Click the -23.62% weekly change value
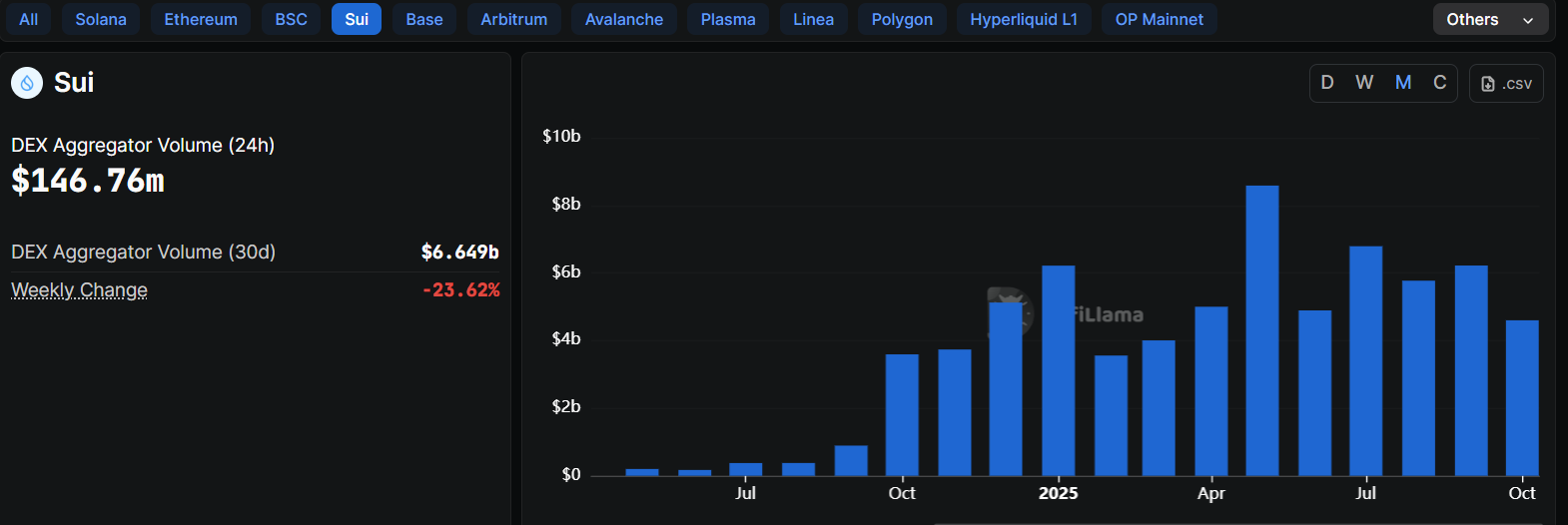 [x=461, y=290]
